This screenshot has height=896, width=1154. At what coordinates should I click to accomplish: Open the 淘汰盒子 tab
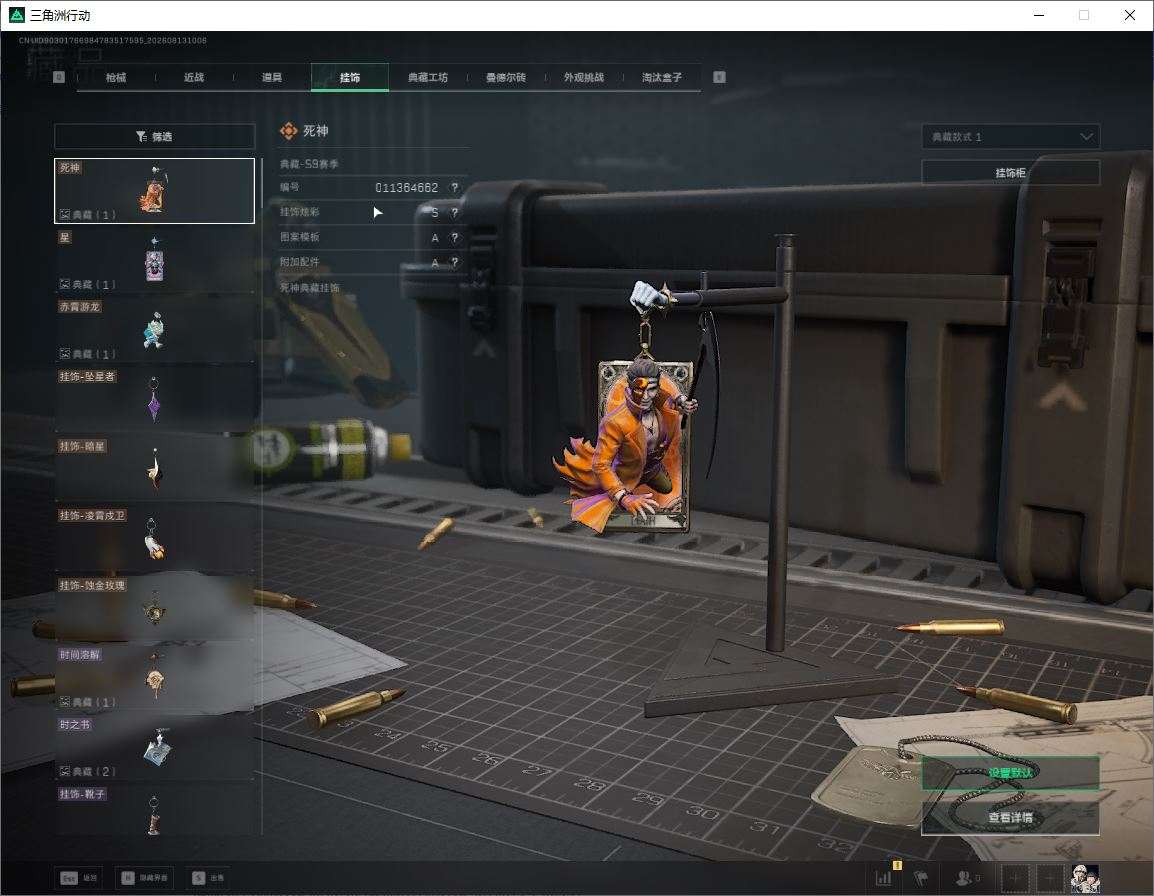coord(662,77)
